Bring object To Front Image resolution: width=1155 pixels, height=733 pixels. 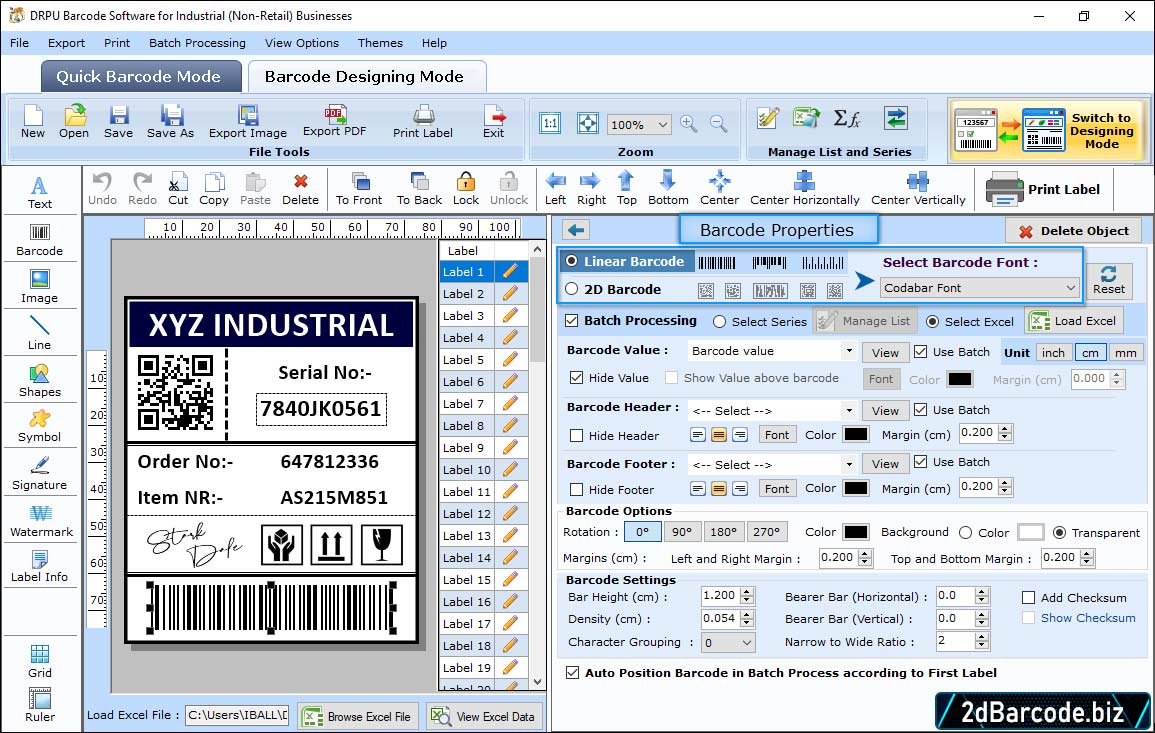359,189
